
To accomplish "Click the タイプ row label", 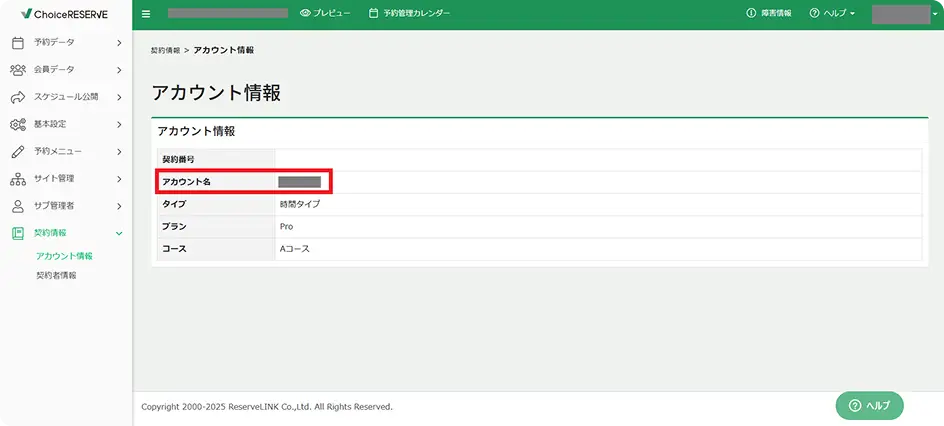I will 174,204.
